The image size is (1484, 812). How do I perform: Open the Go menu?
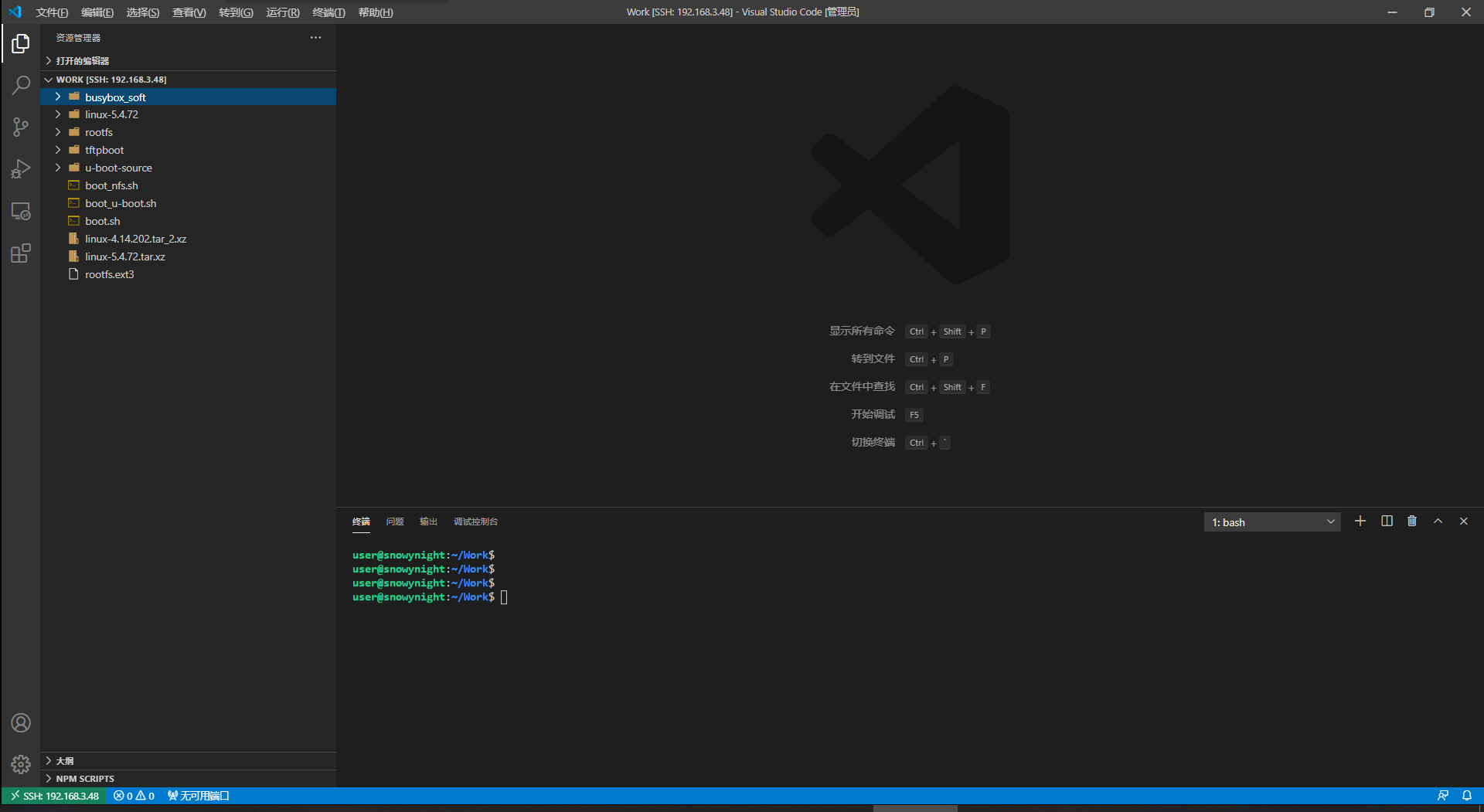click(236, 12)
